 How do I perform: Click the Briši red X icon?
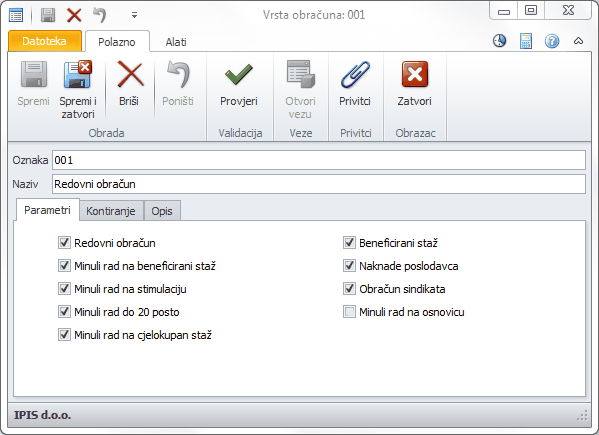tap(130, 74)
